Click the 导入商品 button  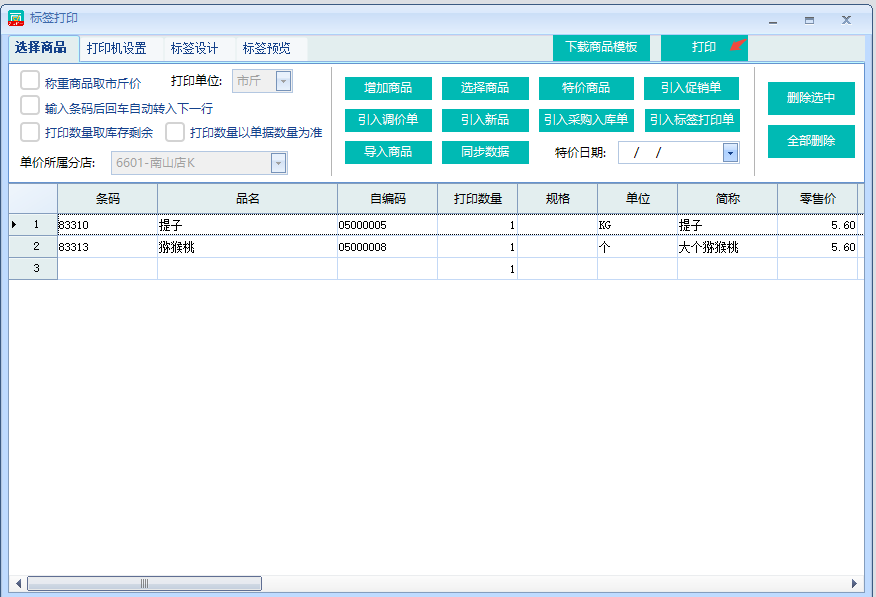[x=388, y=152]
